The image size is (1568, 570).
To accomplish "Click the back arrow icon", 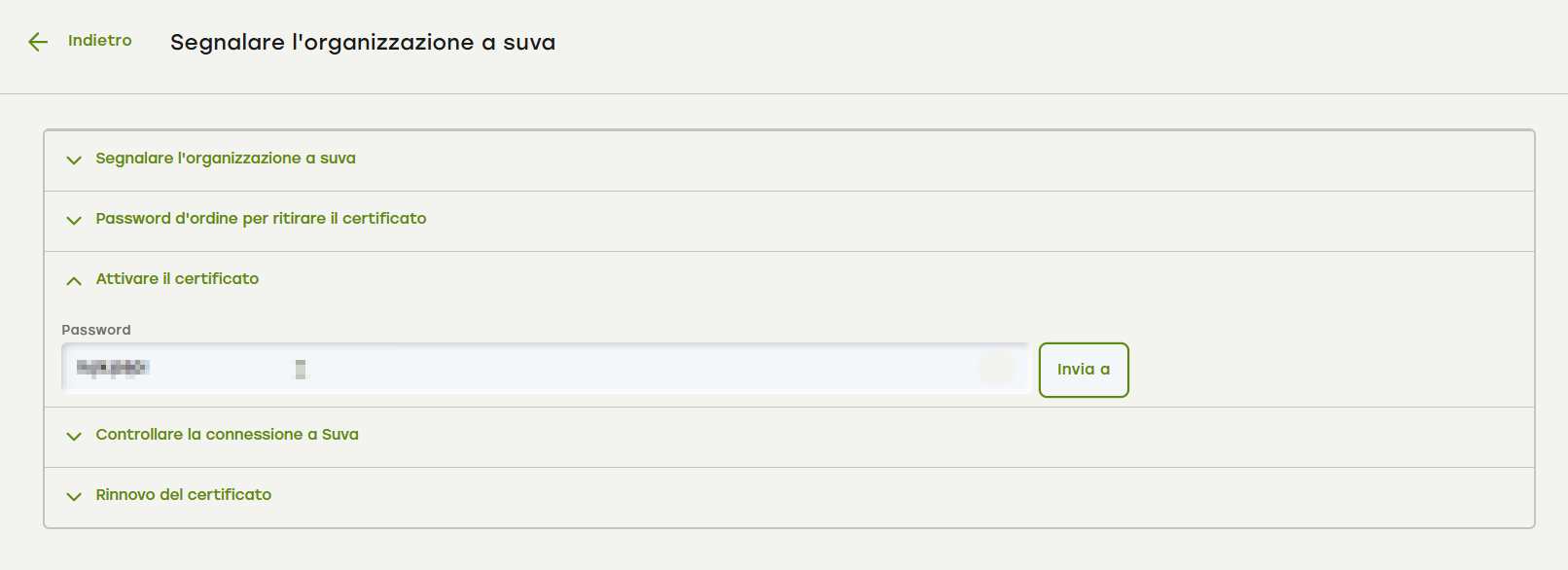I will (x=38, y=42).
